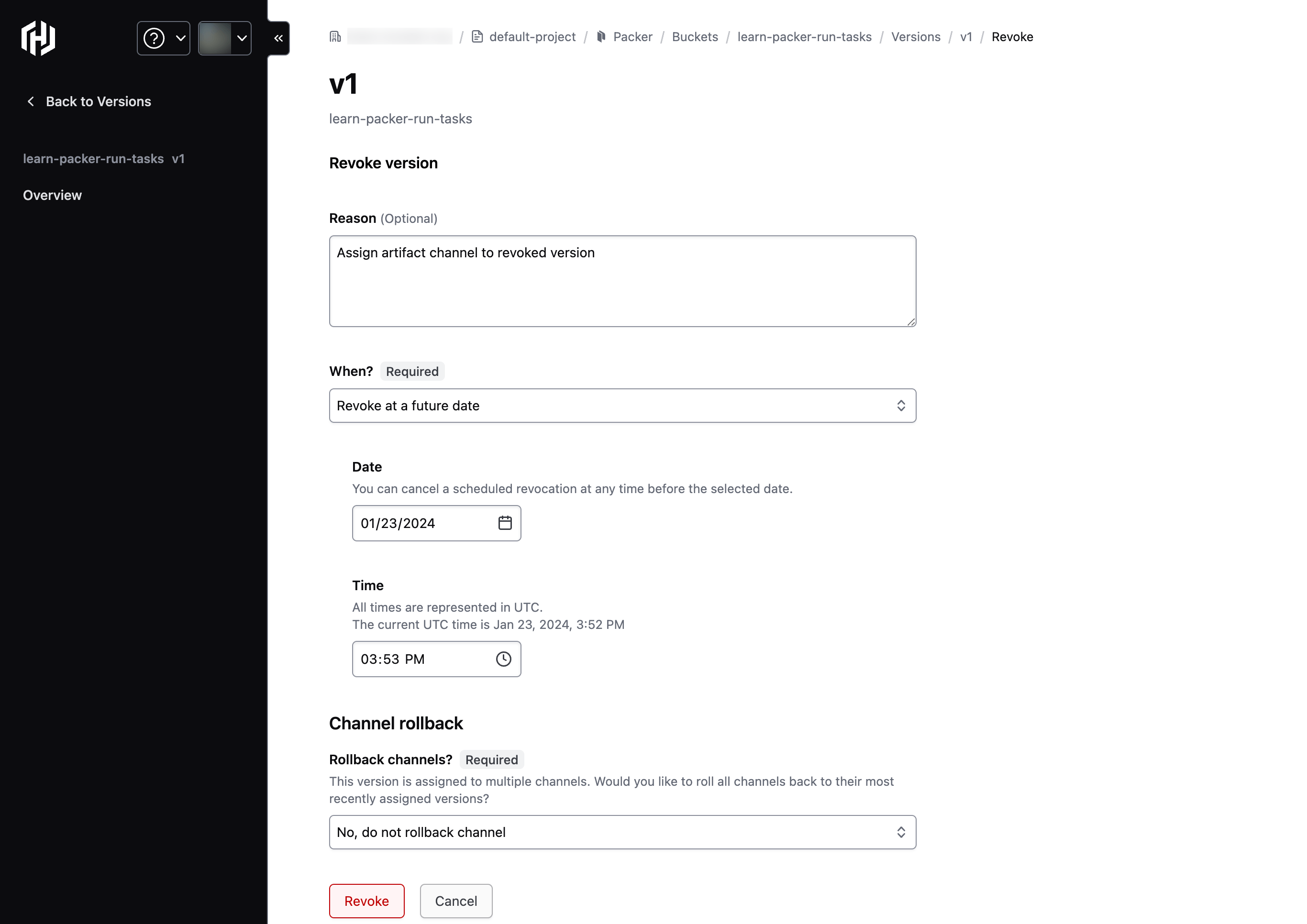Screen dimensions: 1307x924
Task: Expand the When dropdown selector
Action: (x=622, y=405)
